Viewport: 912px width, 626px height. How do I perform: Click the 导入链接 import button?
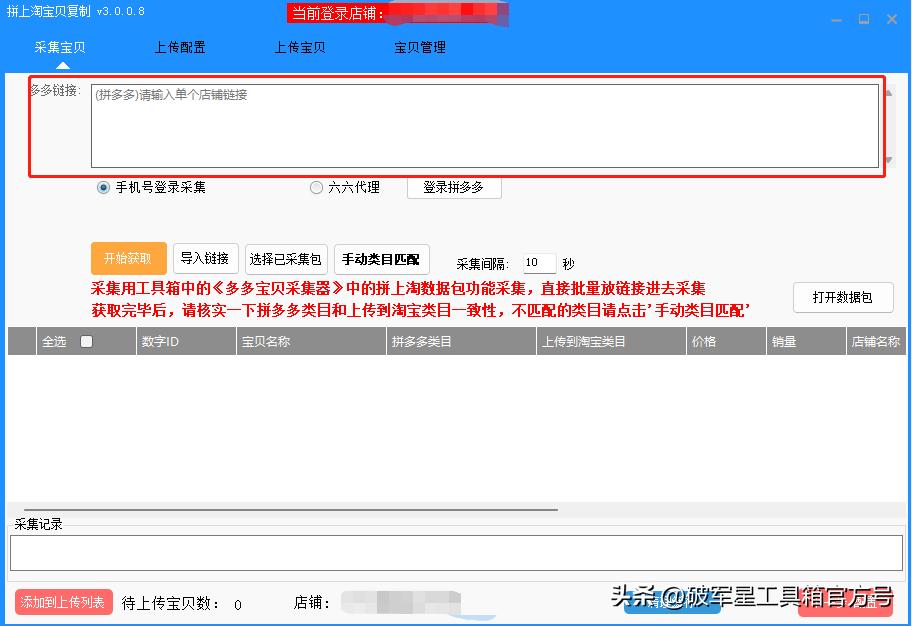click(205, 258)
